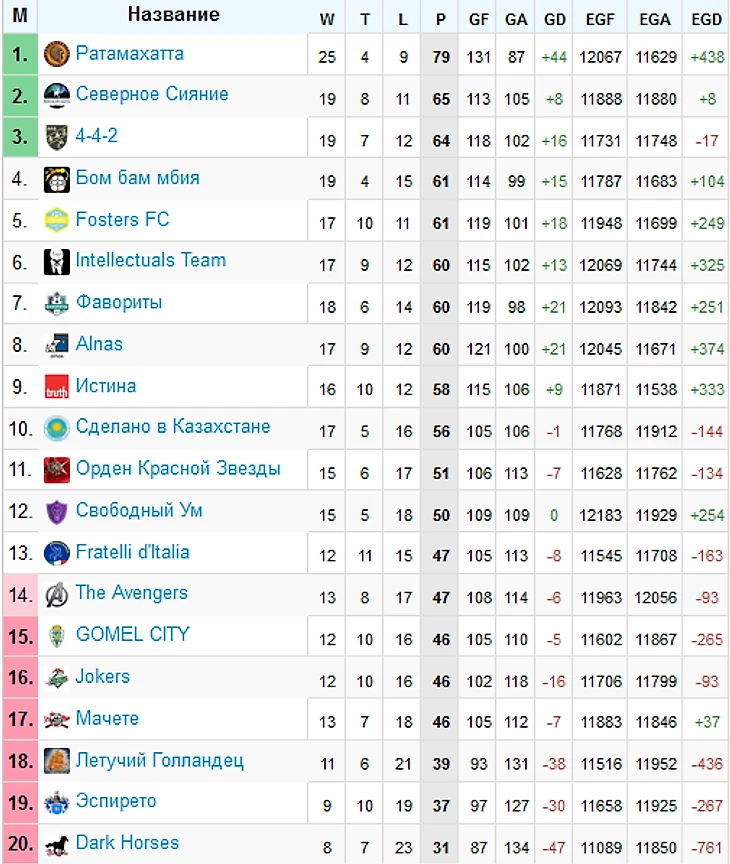Viewport: 730px width, 864px height.
Task: Click the Сделано в Казахстане logo
Action: click(x=56, y=428)
